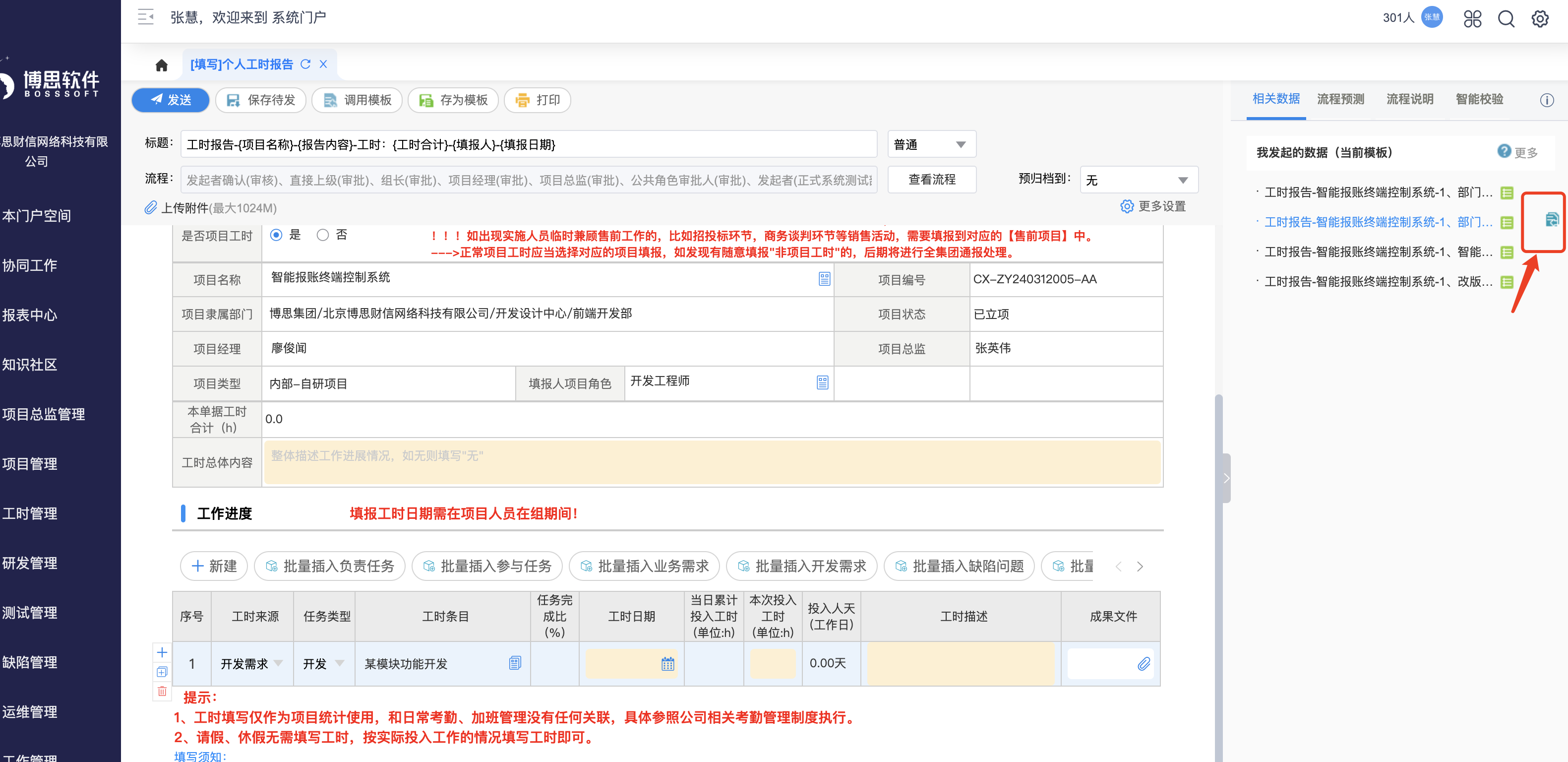
Task: Click 批量插入负责任务 button
Action: (x=329, y=567)
